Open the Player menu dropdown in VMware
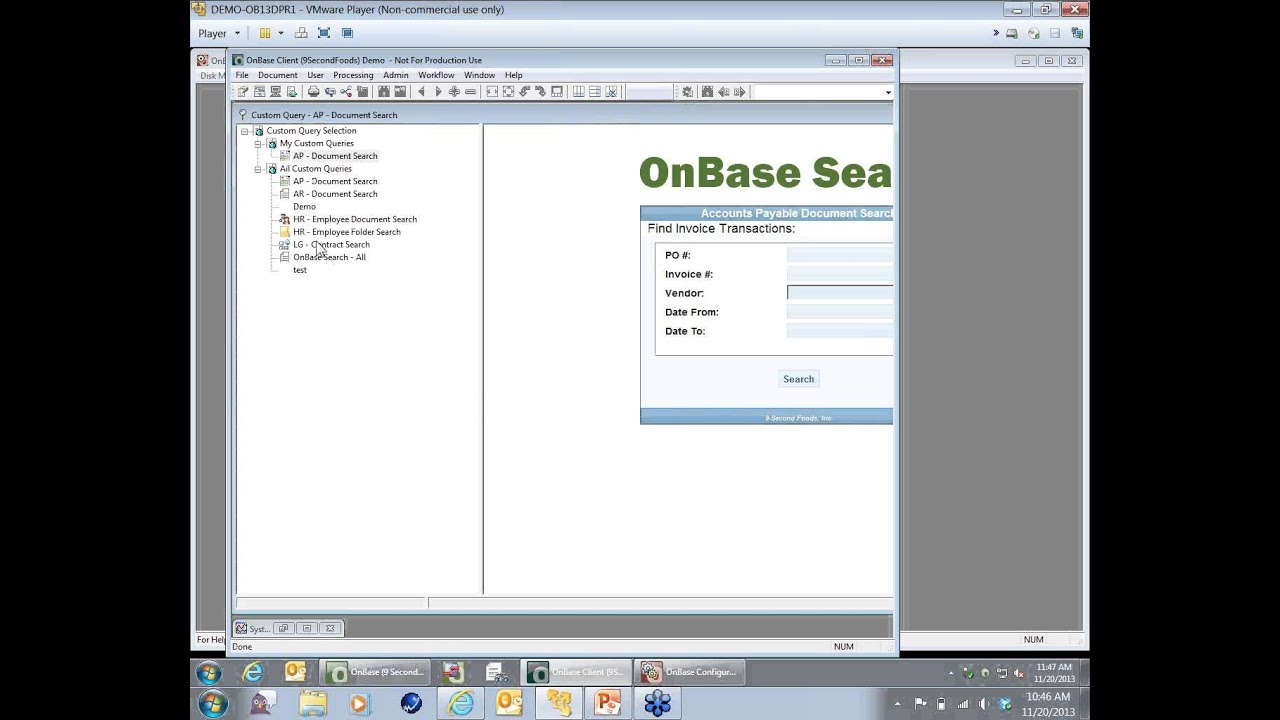The height and width of the screenshot is (720, 1280). pyautogui.click(x=219, y=33)
